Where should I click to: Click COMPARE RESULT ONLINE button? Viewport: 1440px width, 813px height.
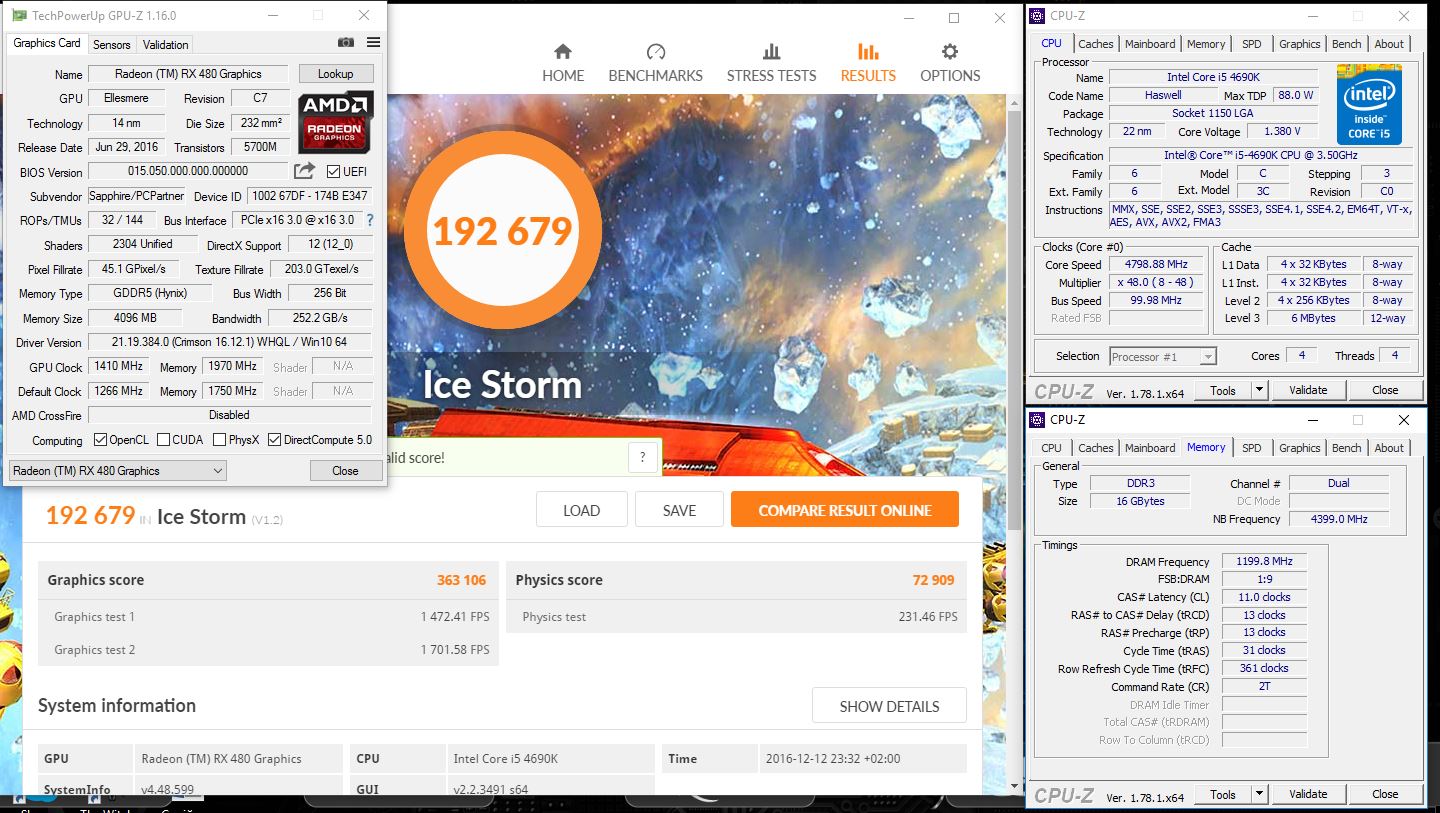coord(845,510)
